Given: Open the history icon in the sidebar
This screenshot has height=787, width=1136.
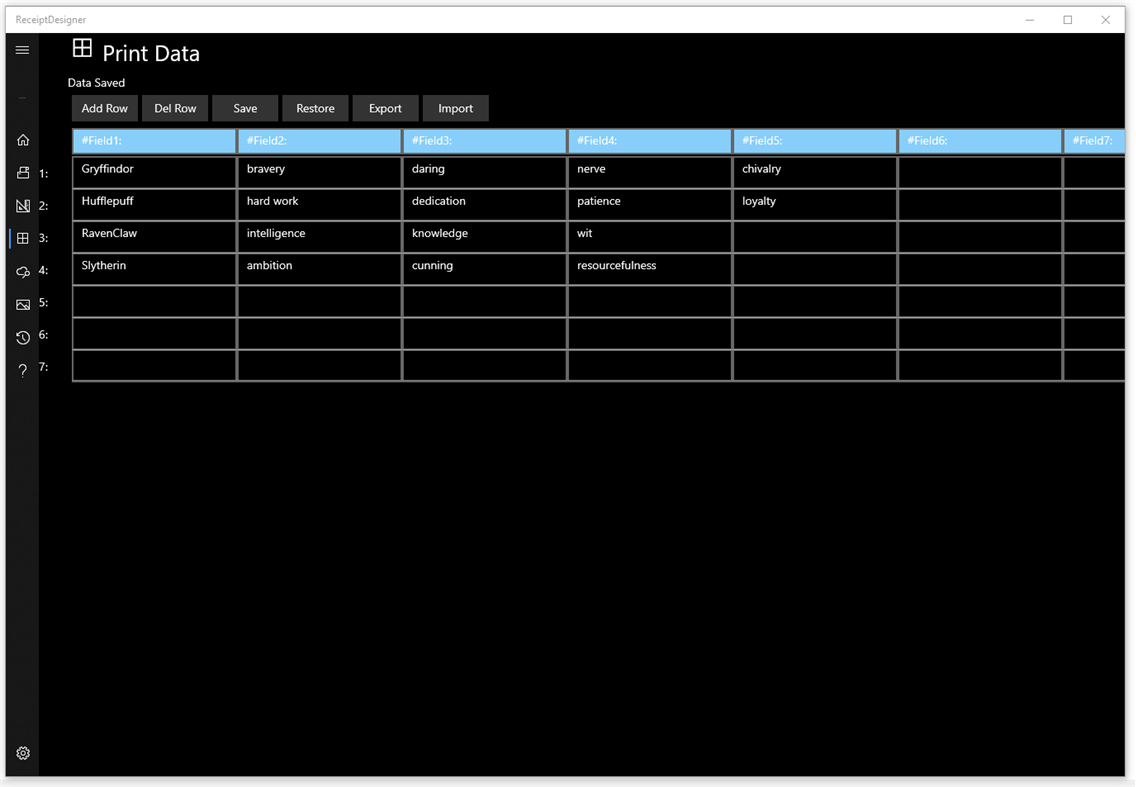Looking at the screenshot, I should coord(22,337).
